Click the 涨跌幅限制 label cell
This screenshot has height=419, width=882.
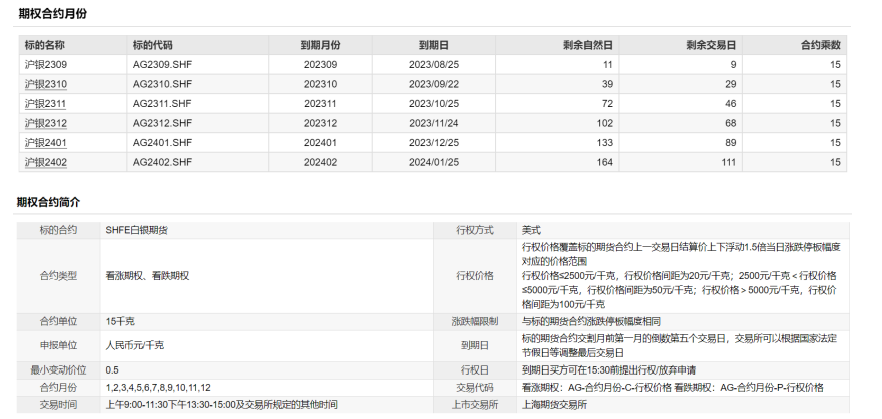pyautogui.click(x=475, y=322)
